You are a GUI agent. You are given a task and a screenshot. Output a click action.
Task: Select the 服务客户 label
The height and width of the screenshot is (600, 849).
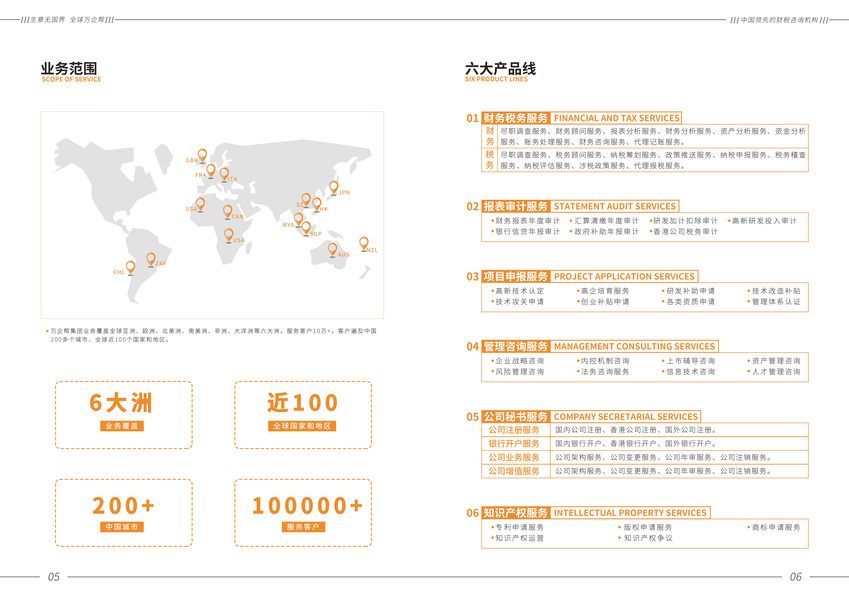(303, 527)
